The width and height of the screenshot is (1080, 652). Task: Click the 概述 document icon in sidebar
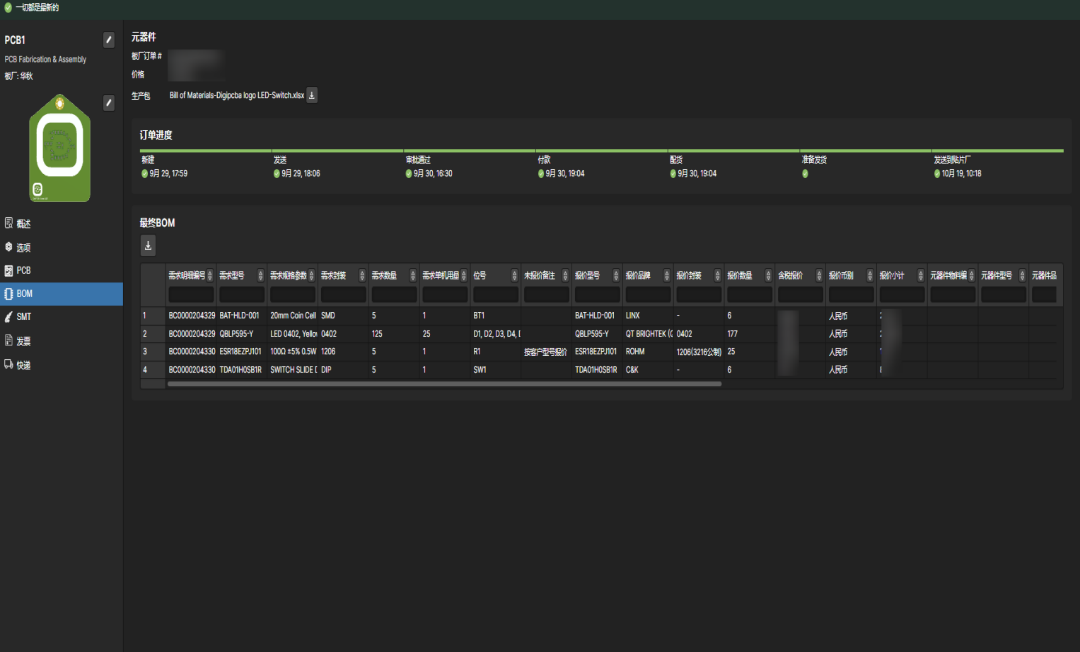tap(9, 222)
